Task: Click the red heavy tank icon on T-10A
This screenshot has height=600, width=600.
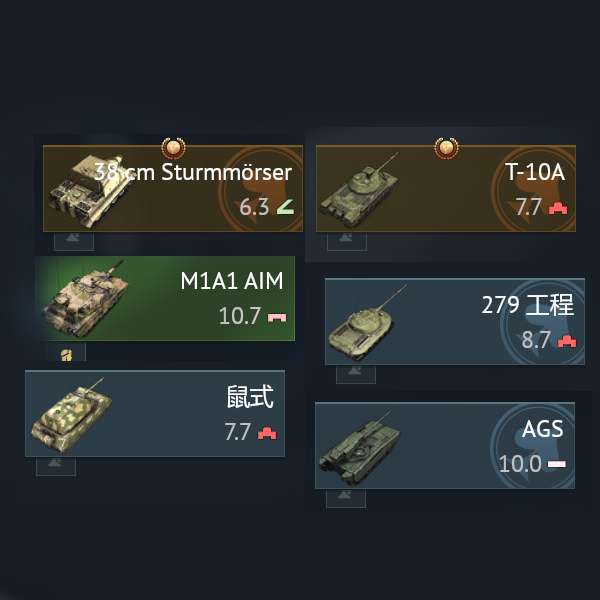Action: tap(558, 209)
